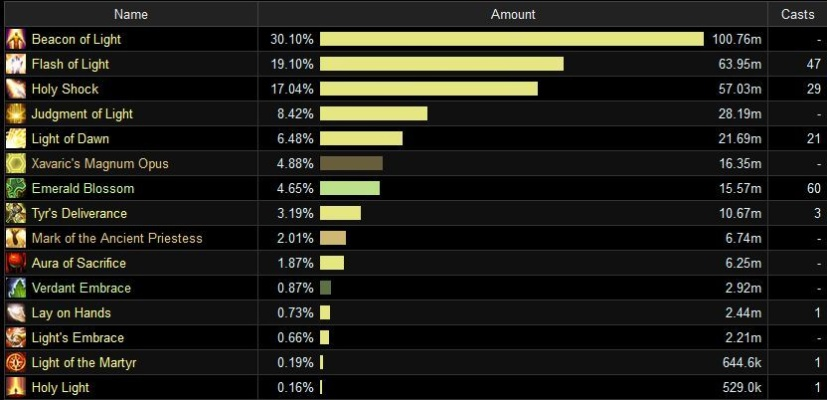
Task: Open the Light of Dawn ability link
Action: pos(70,139)
